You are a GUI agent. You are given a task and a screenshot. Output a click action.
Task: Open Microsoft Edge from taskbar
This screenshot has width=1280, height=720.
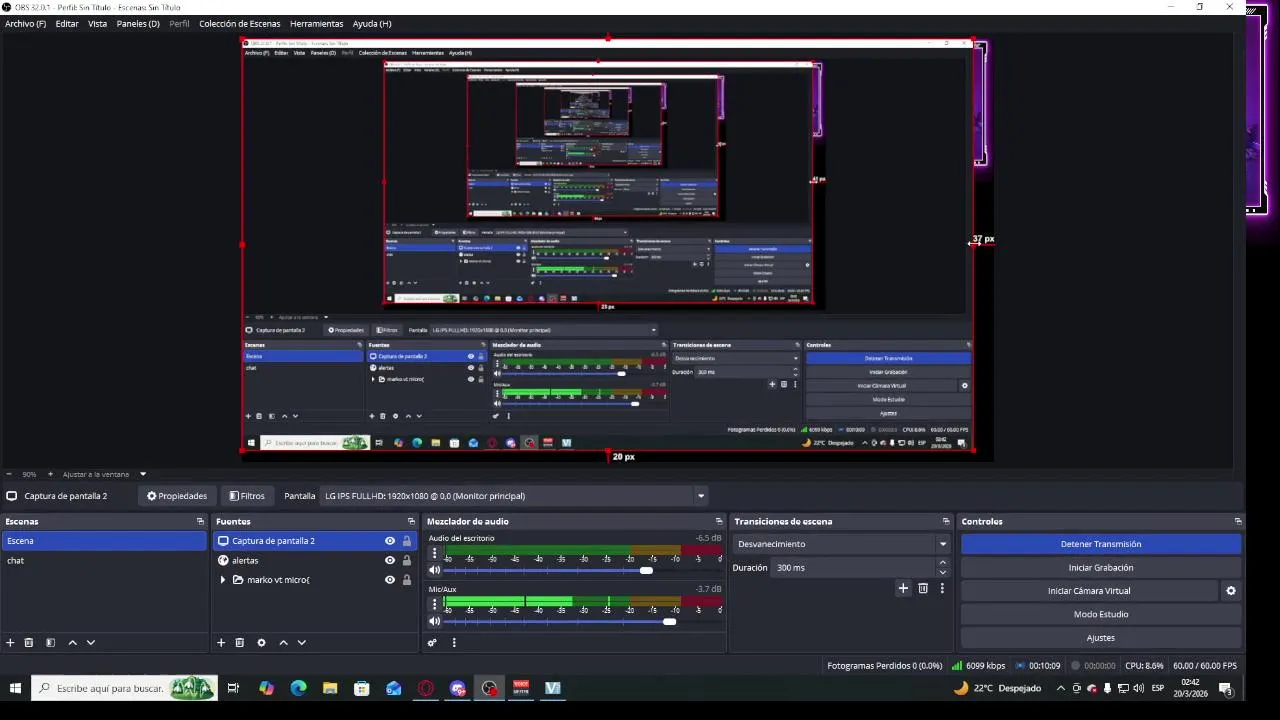(x=298, y=688)
